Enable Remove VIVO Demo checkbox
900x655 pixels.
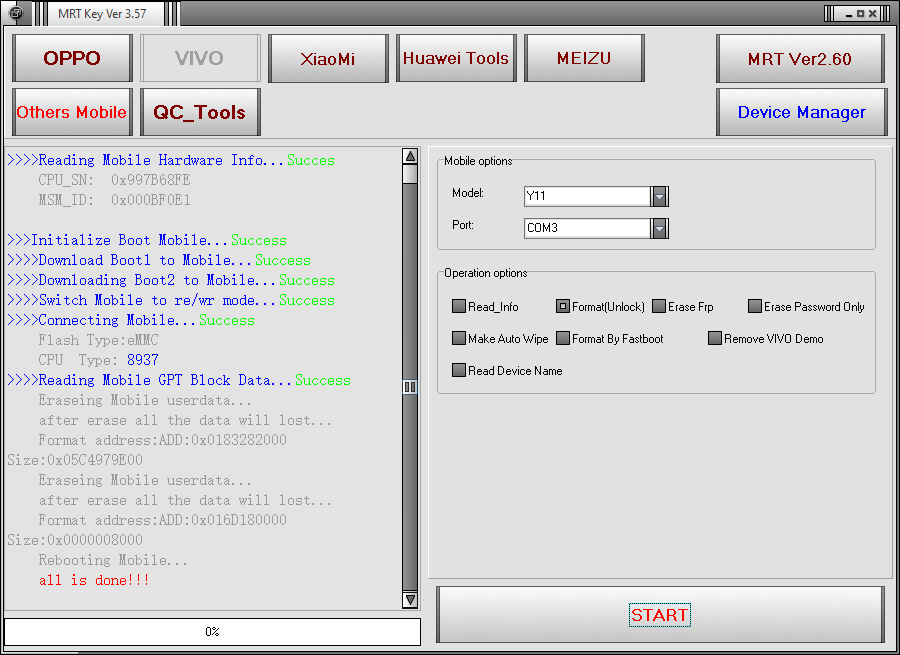[x=715, y=338]
